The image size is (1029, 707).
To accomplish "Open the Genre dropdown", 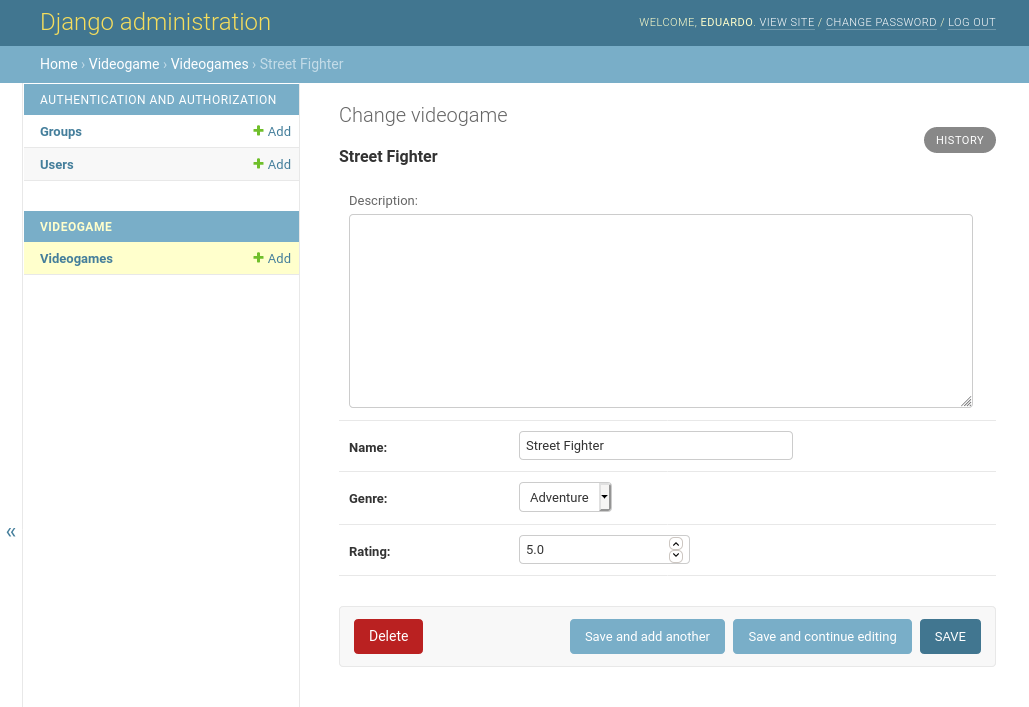I will 565,497.
